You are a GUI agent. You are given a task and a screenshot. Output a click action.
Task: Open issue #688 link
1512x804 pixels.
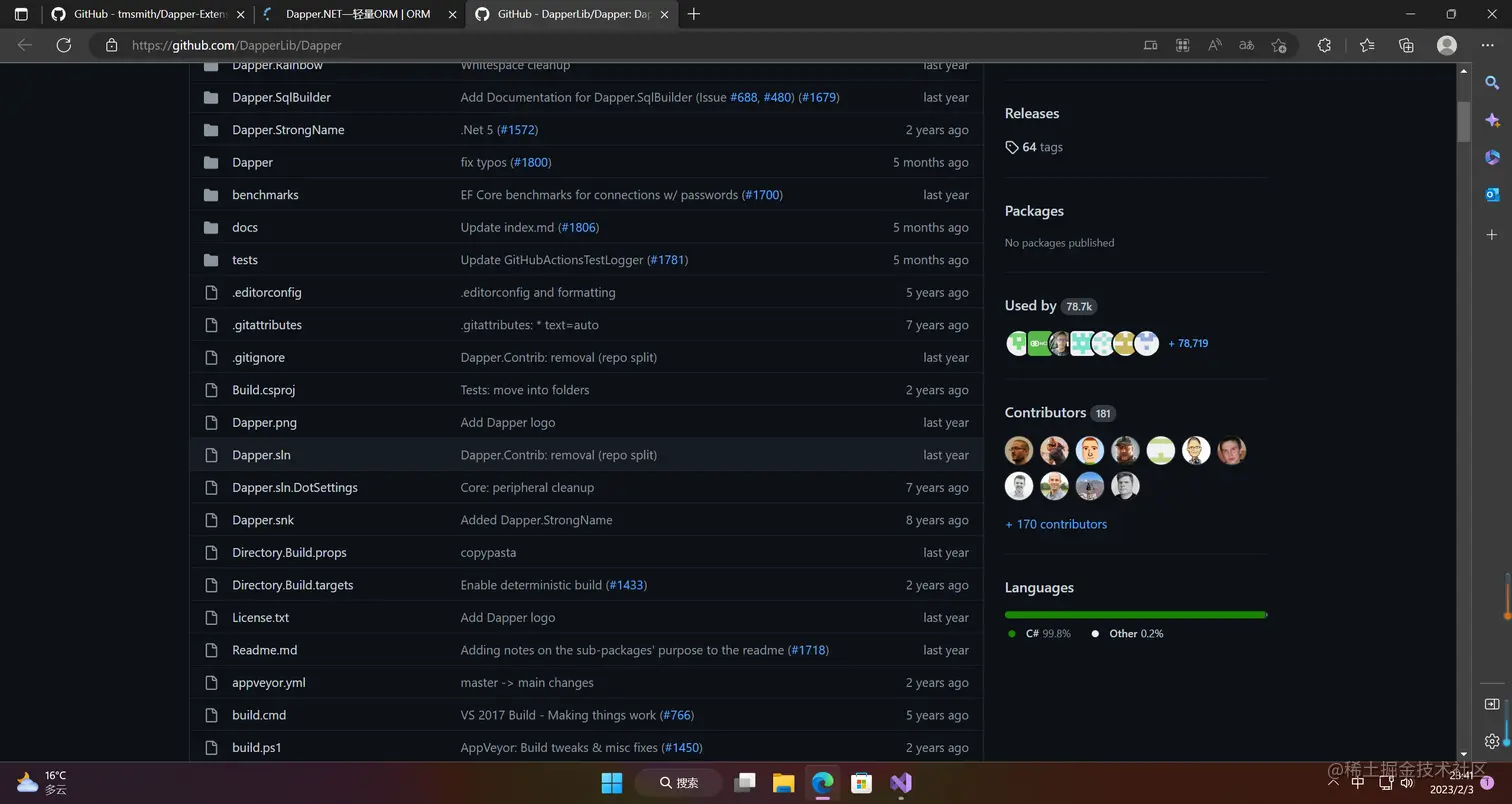(x=743, y=97)
